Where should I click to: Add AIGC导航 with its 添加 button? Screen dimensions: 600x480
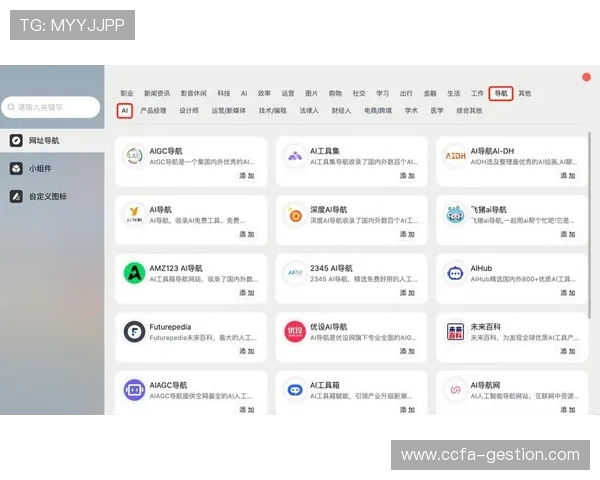point(247,176)
